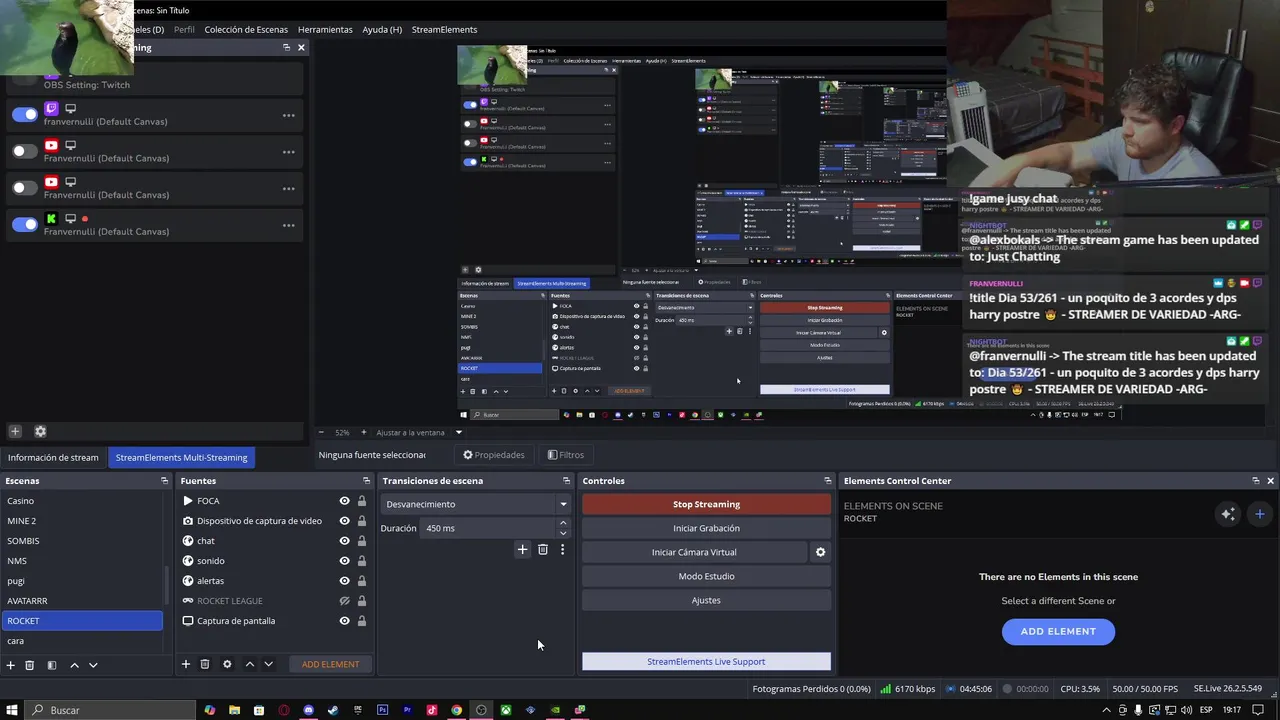Move the selected source up in Fuentes

(x=249, y=664)
